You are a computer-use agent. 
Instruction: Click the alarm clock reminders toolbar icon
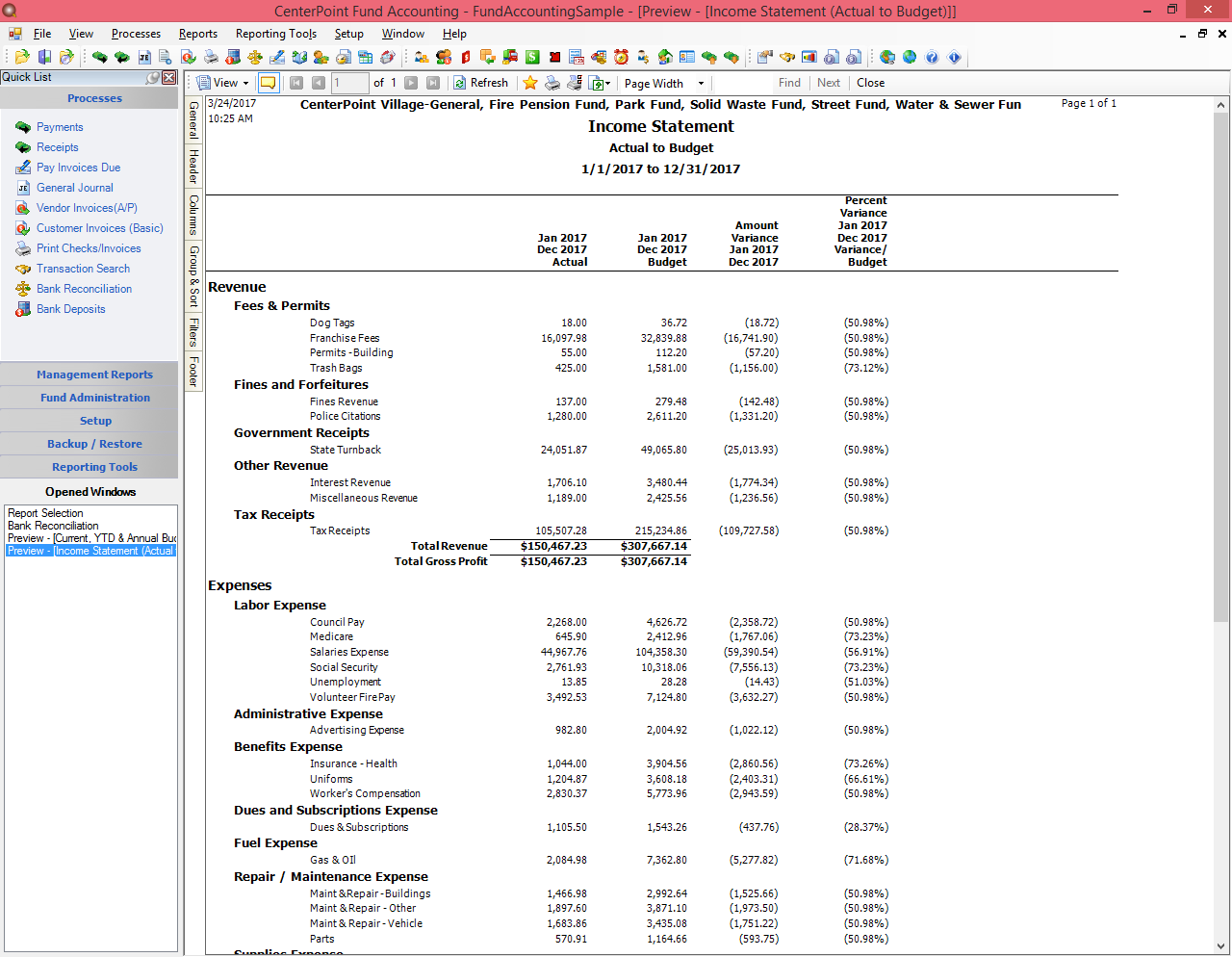(620, 58)
